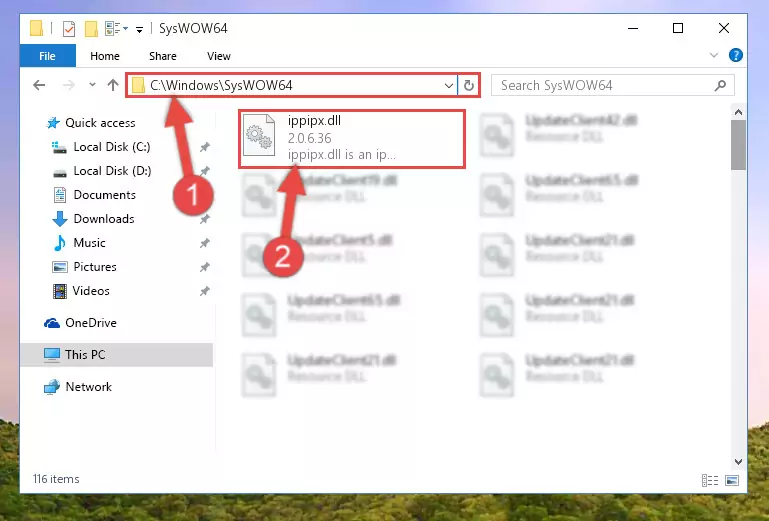Image resolution: width=769 pixels, height=521 pixels.
Task: Click pin icon next to Videos
Action: (205, 291)
